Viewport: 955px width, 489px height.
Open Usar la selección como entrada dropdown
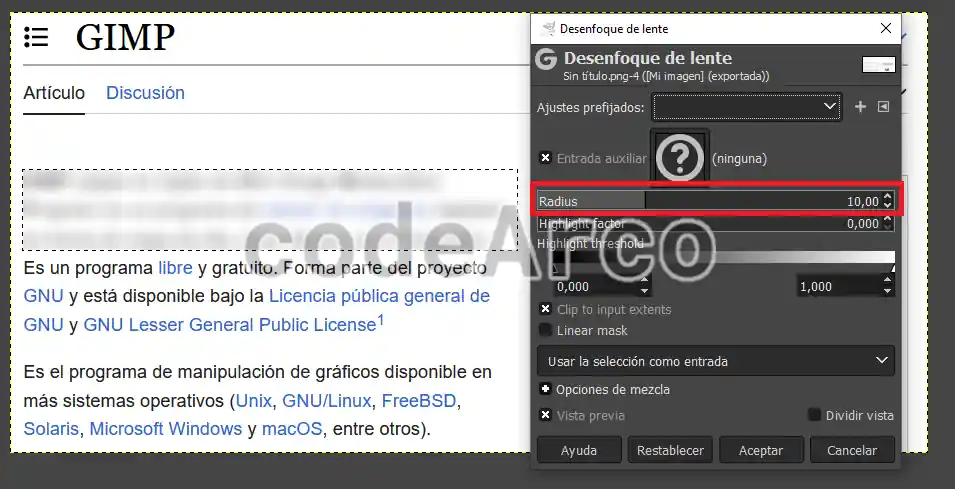[716, 361]
